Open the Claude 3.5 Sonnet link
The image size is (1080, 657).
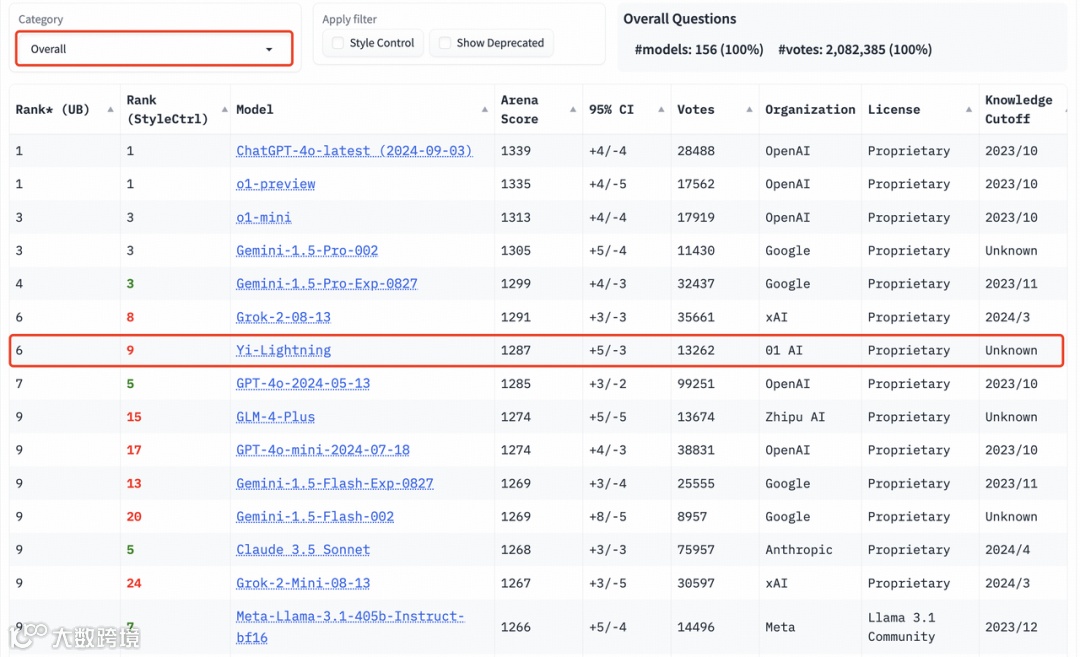tap(303, 550)
